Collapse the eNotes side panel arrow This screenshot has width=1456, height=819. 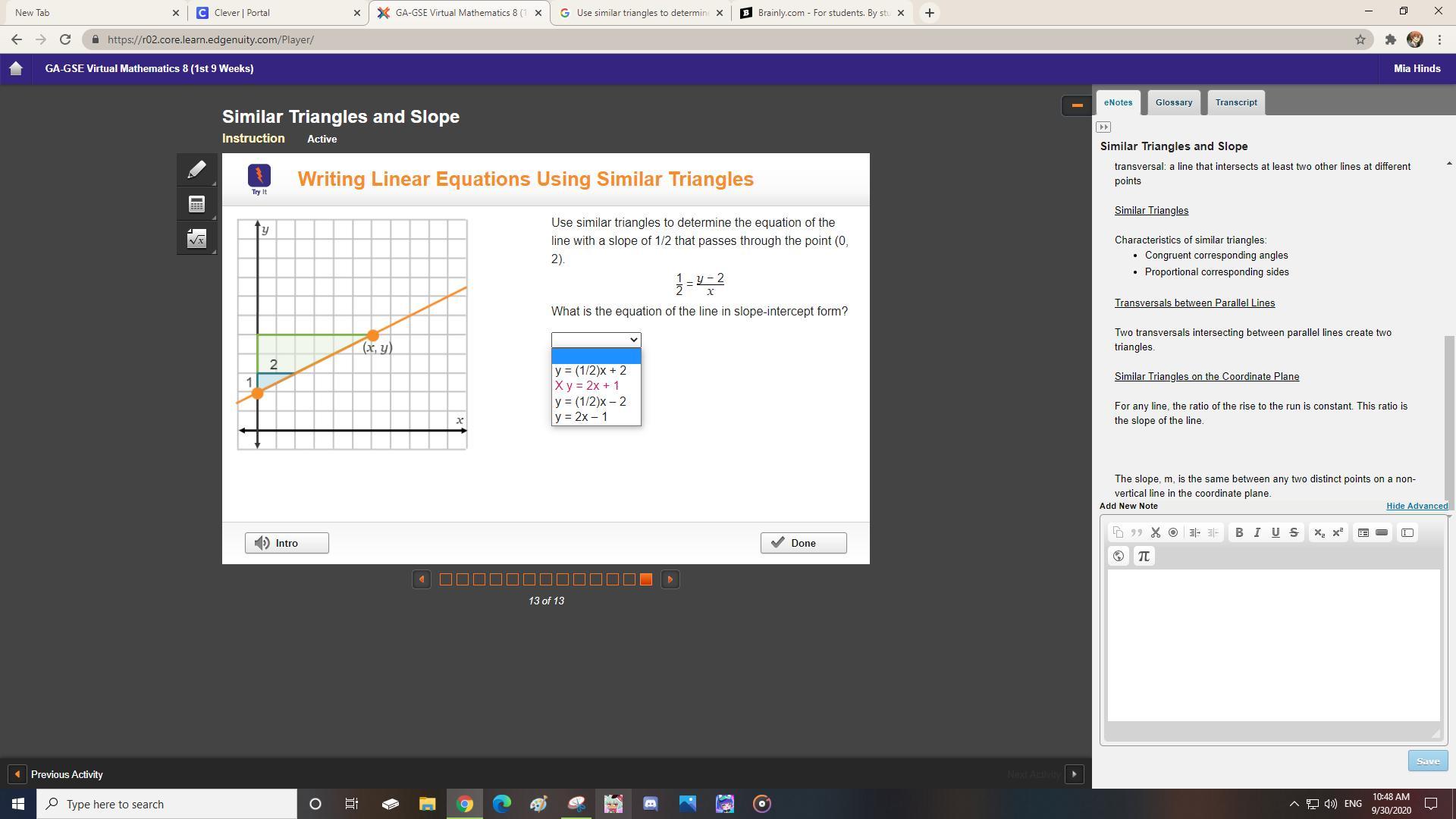(1103, 127)
